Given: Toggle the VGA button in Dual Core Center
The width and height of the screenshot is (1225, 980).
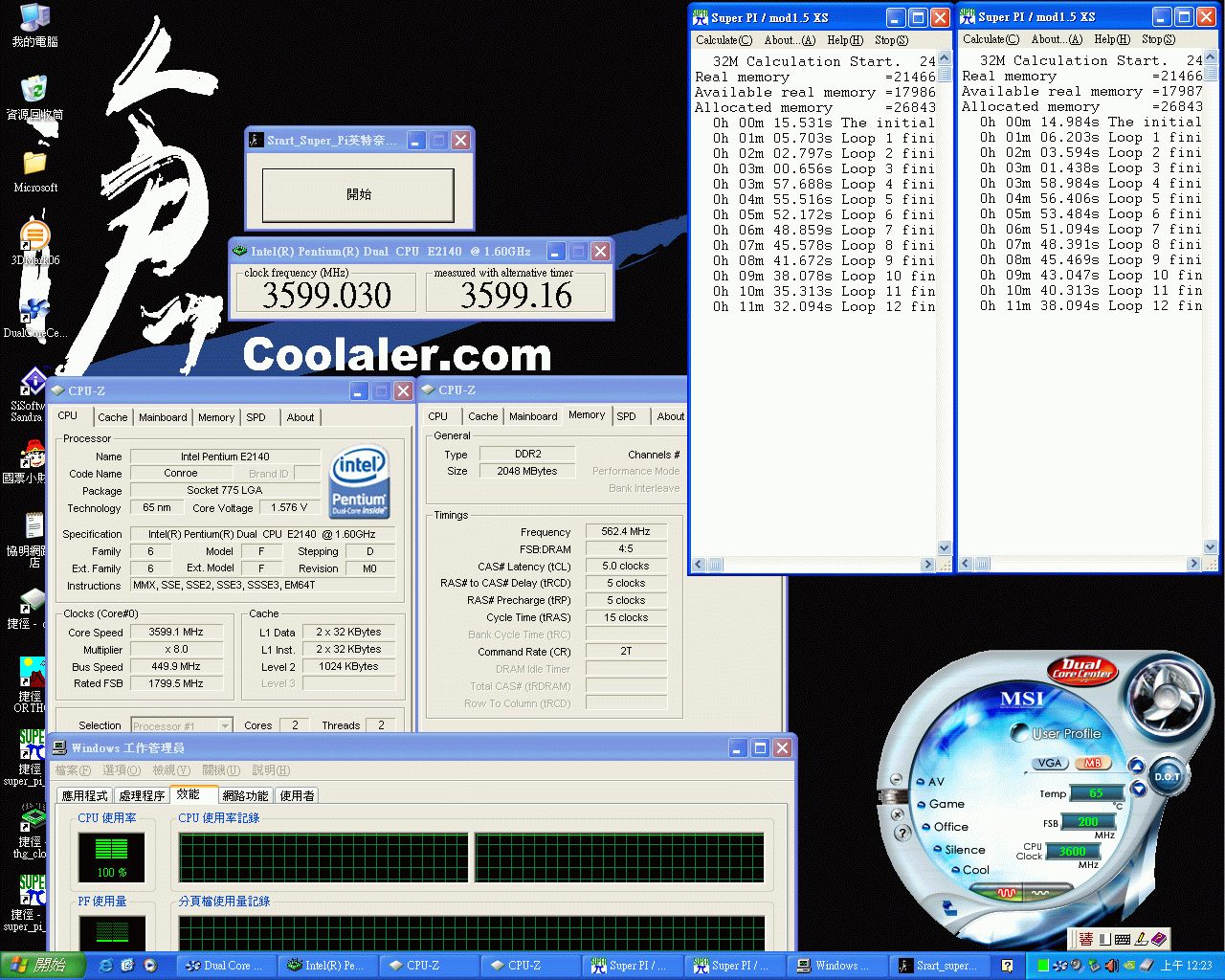Looking at the screenshot, I should (x=1050, y=763).
